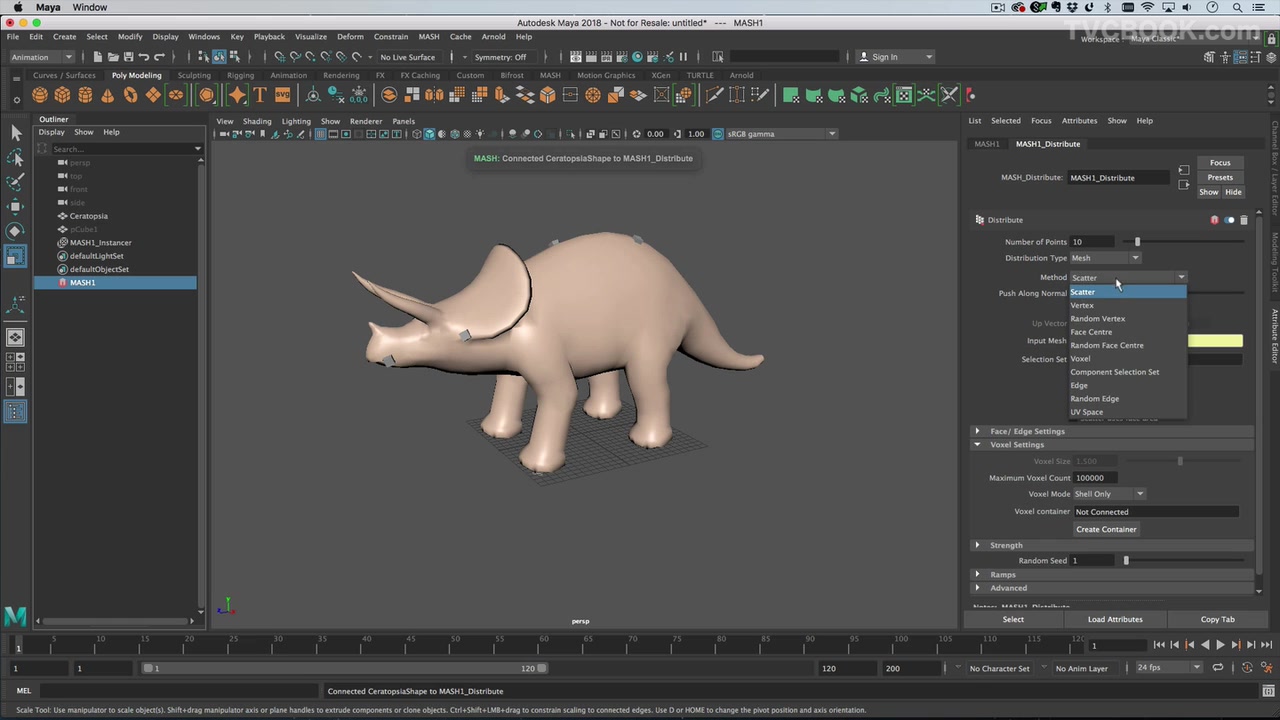The height and width of the screenshot is (720, 1280).
Task: Click the save scene icon
Action: [128, 57]
